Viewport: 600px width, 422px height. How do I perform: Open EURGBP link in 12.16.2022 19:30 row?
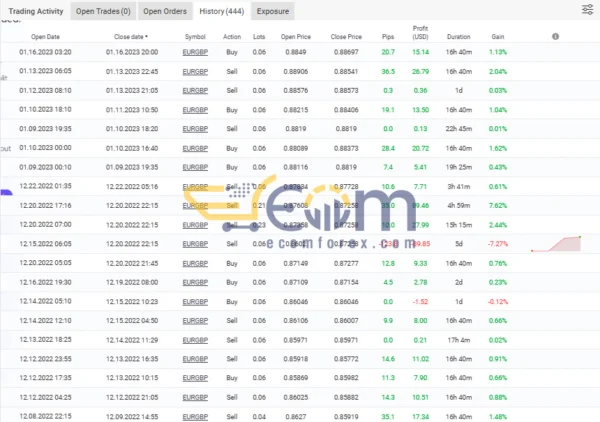195,282
